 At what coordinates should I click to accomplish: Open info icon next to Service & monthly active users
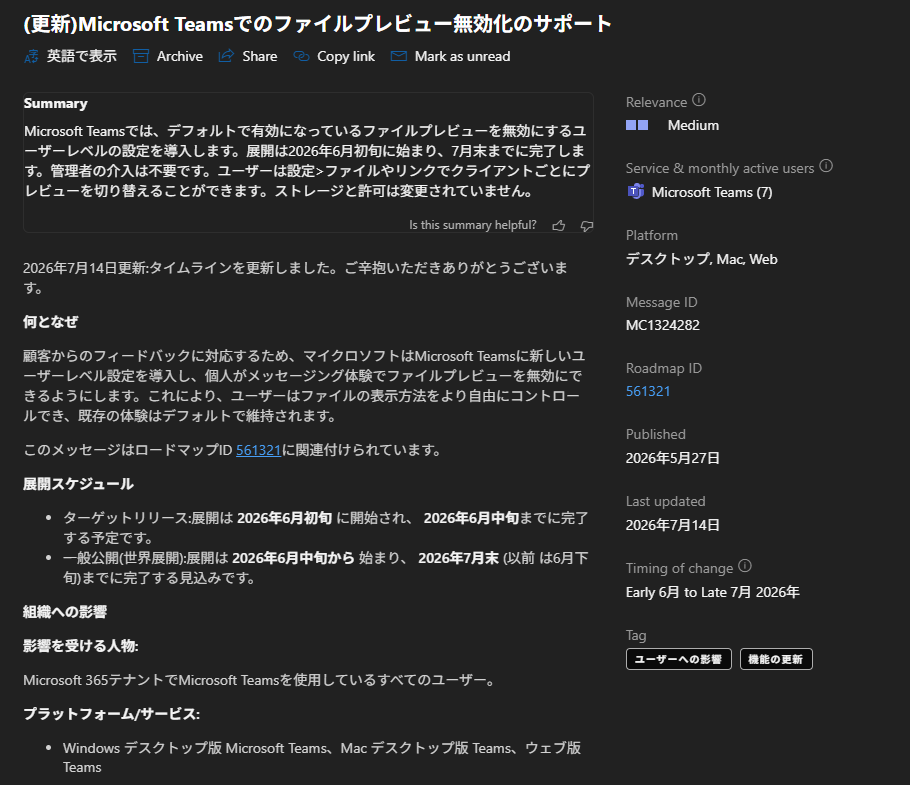[826, 167]
